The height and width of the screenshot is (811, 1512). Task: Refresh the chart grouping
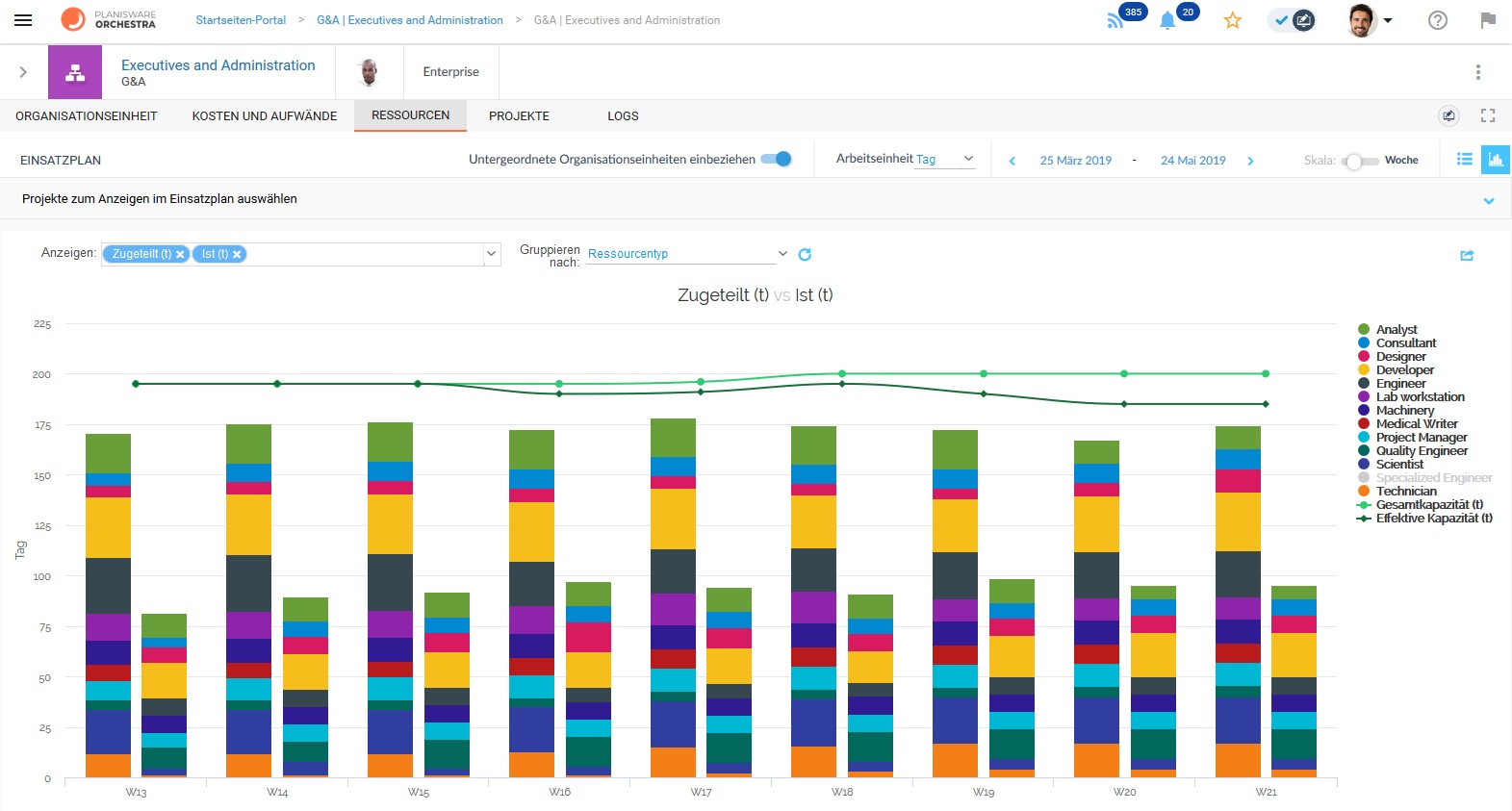coord(805,254)
